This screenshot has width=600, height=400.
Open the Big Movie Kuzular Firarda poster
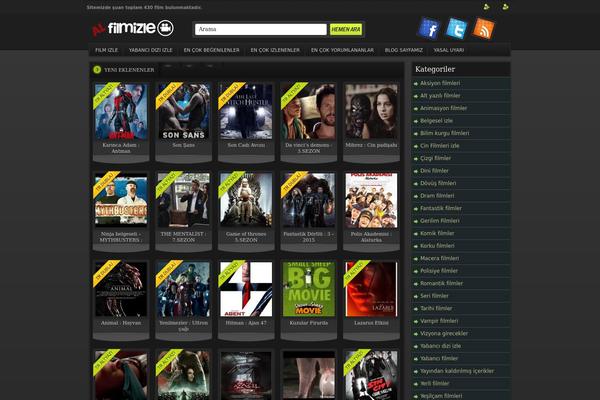pos(309,289)
